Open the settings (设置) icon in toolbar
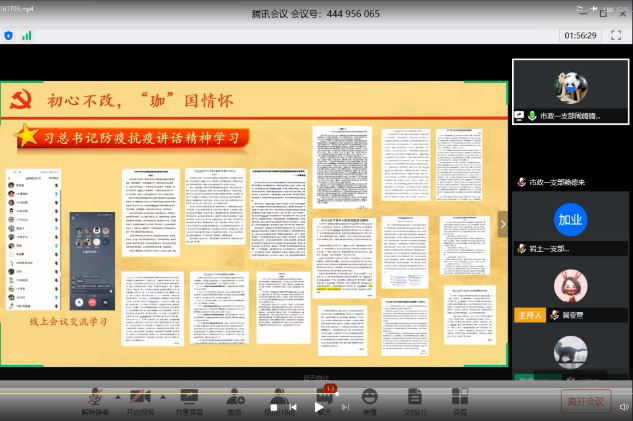The height and width of the screenshot is (421, 633). (459, 399)
